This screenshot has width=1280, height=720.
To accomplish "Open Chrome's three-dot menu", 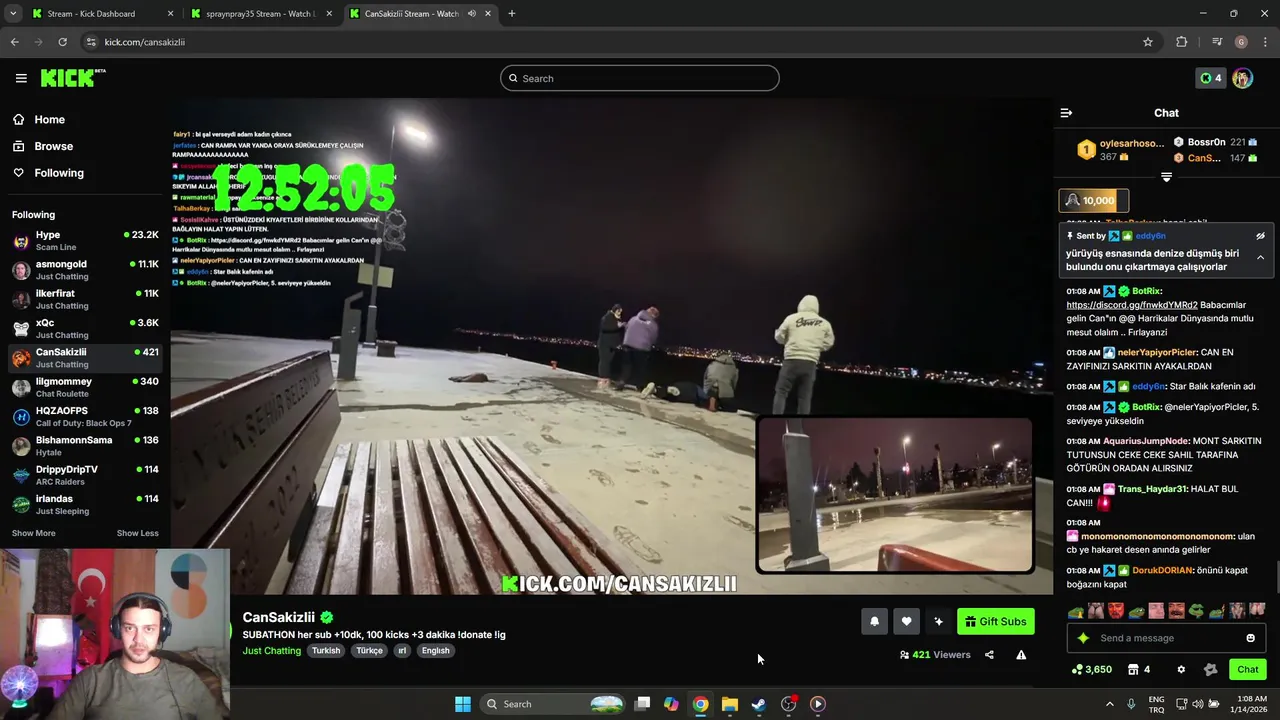I will [1265, 42].
